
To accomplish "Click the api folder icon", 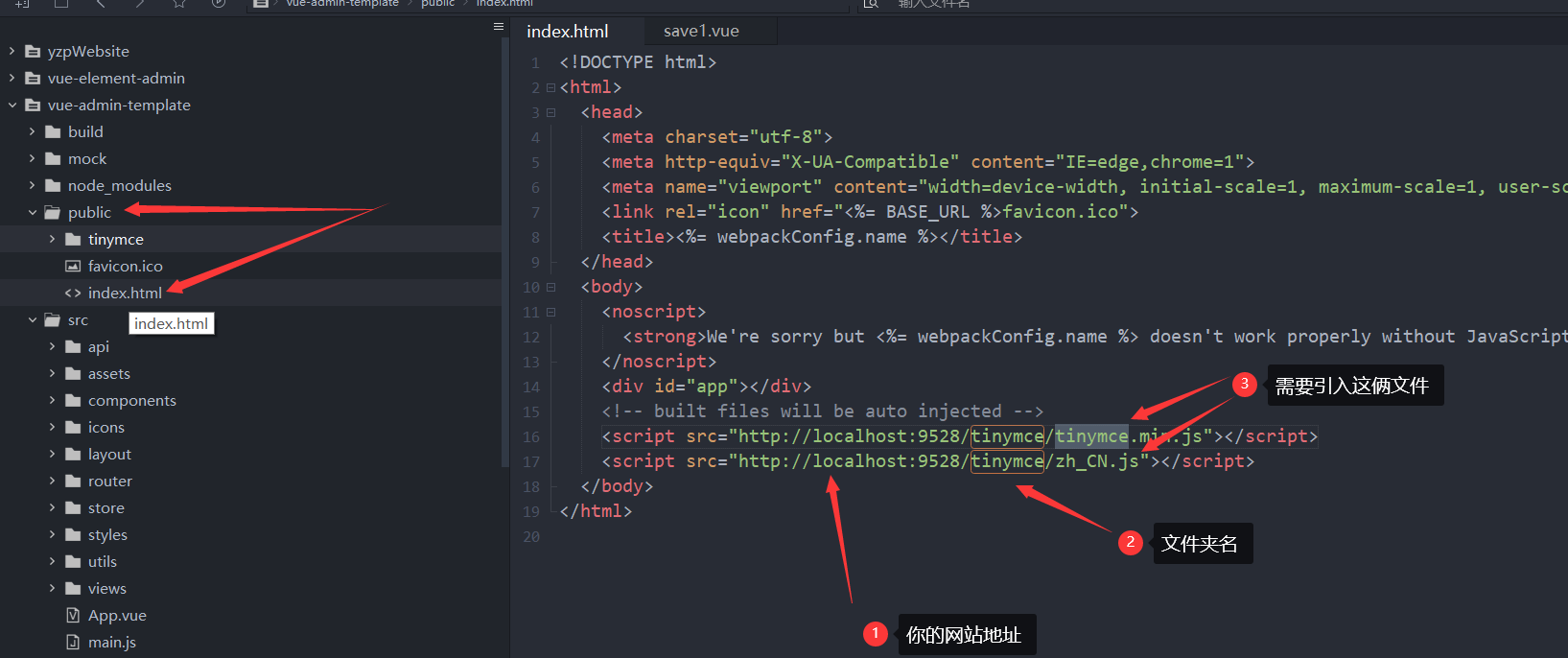I will (73, 346).
